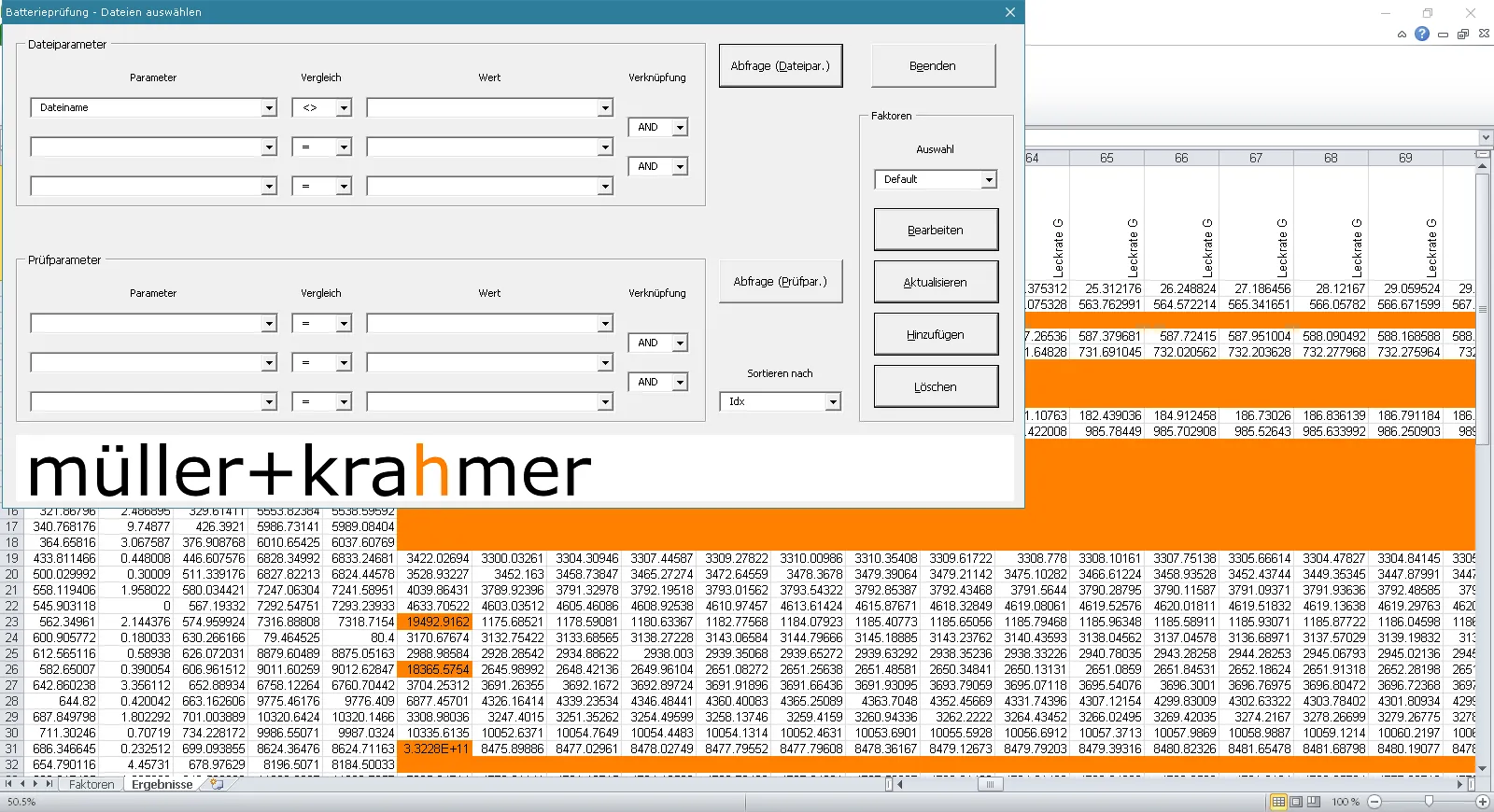This screenshot has width=1494, height=812.
Task: Switch to the Faktoren sheet tab
Action: (92, 785)
